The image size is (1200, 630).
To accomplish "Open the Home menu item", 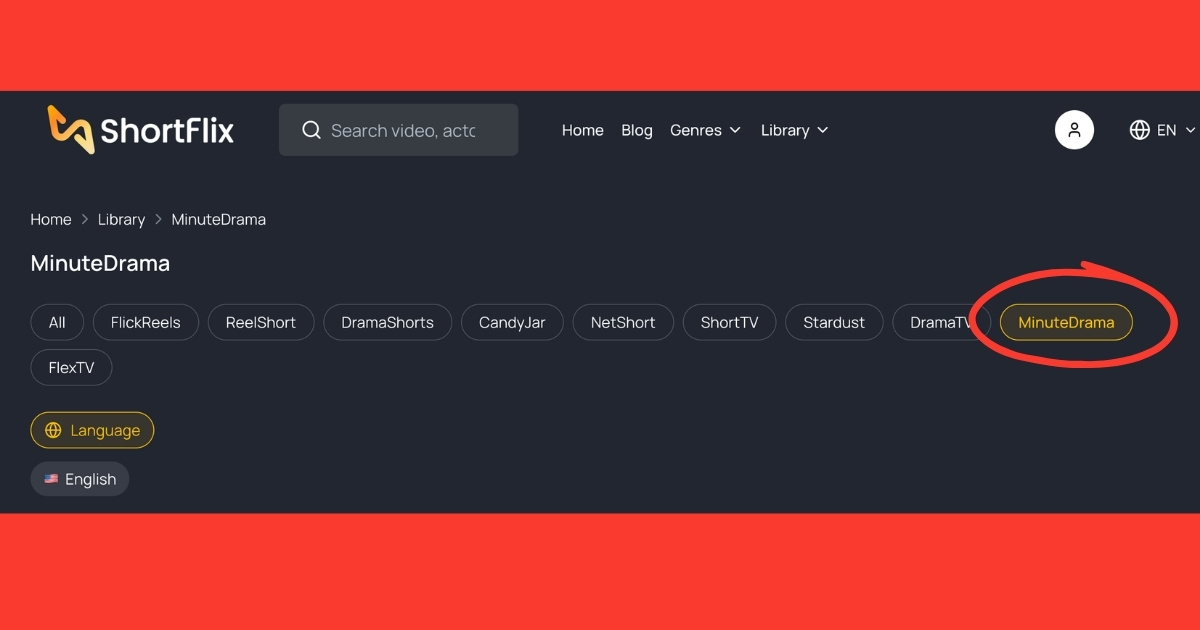I will [582, 130].
